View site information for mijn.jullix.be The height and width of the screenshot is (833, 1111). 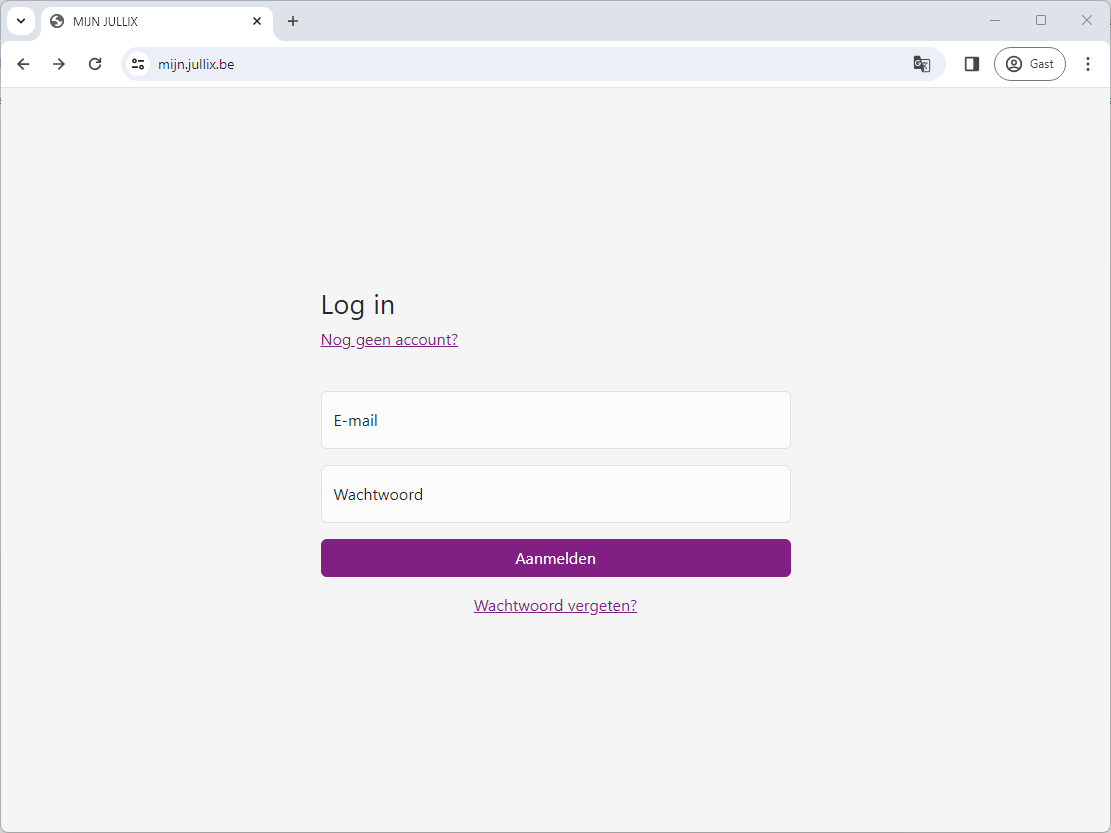click(x=138, y=64)
